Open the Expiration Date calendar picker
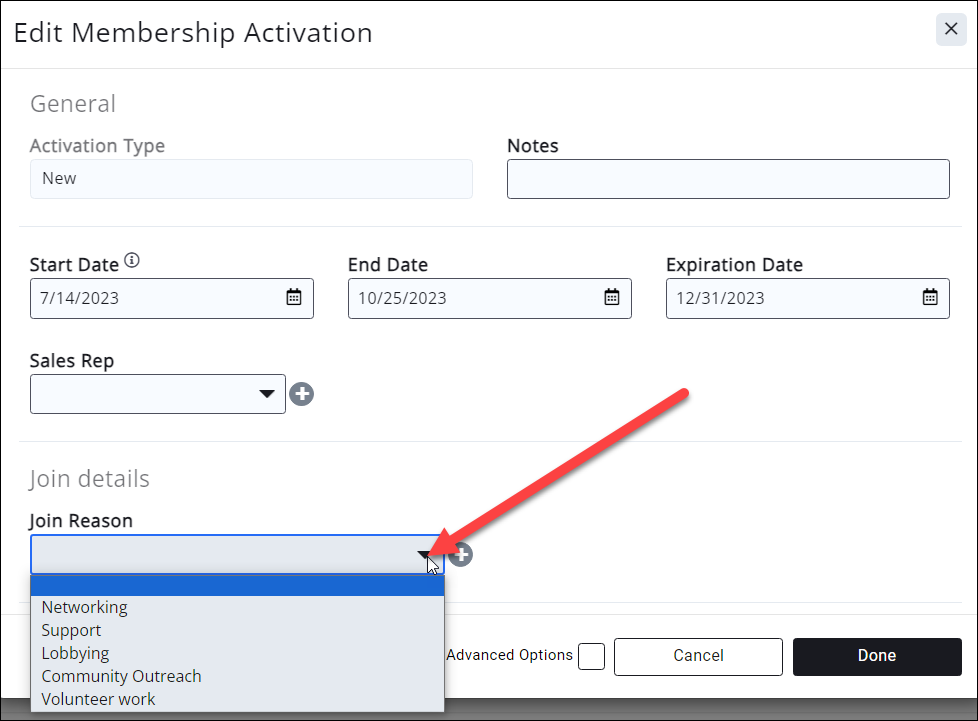This screenshot has width=978, height=721. (930, 297)
